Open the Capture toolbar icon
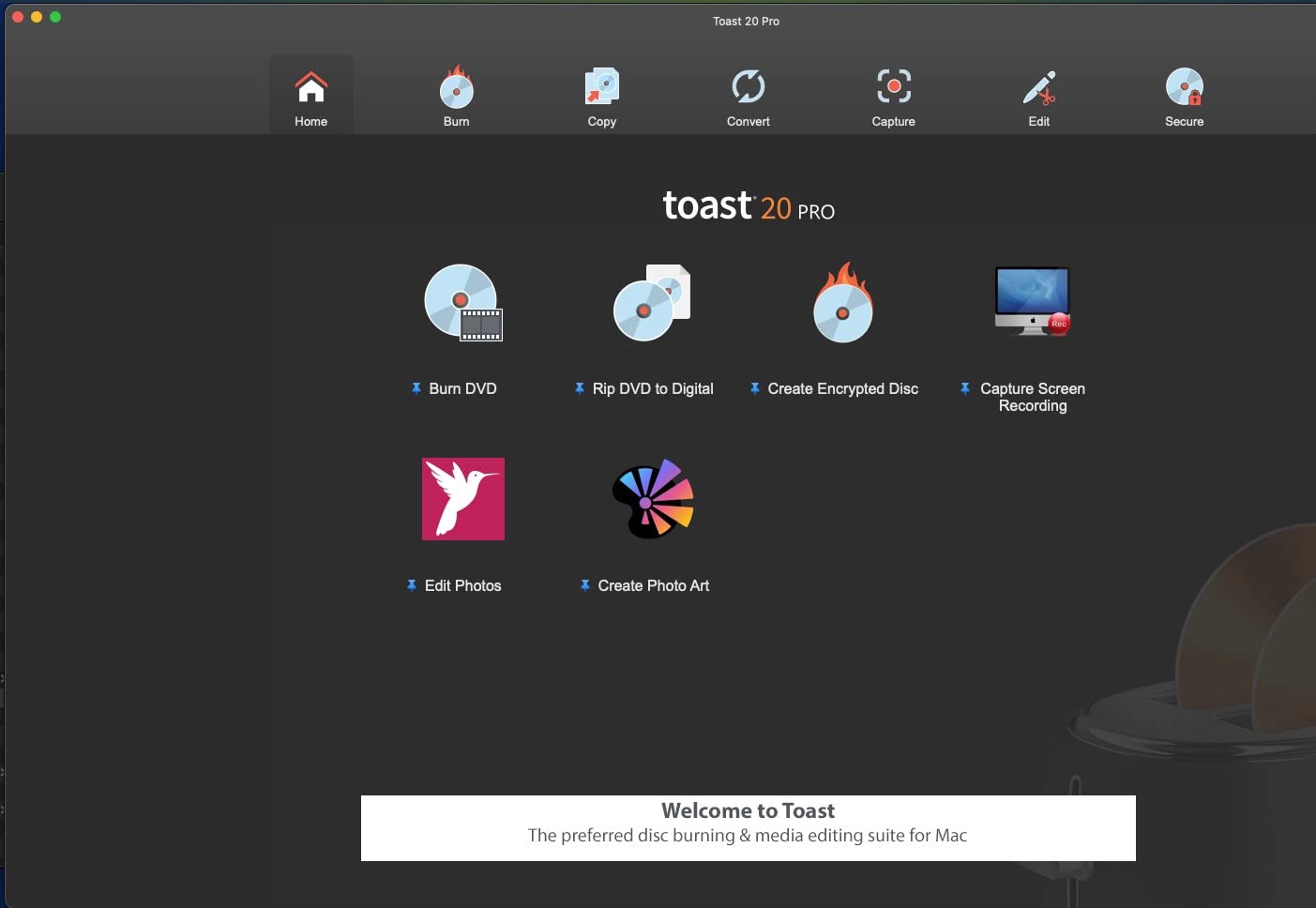Viewport: 1316px width, 908px height. [894, 86]
